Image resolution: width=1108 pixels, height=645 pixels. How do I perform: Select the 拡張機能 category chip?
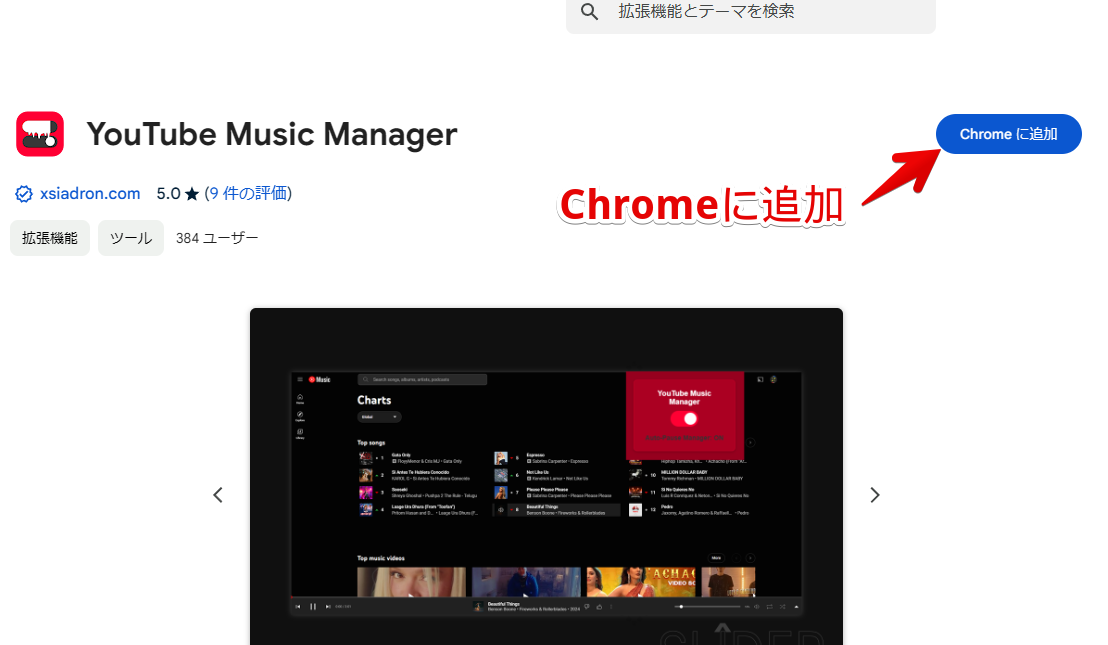49,238
